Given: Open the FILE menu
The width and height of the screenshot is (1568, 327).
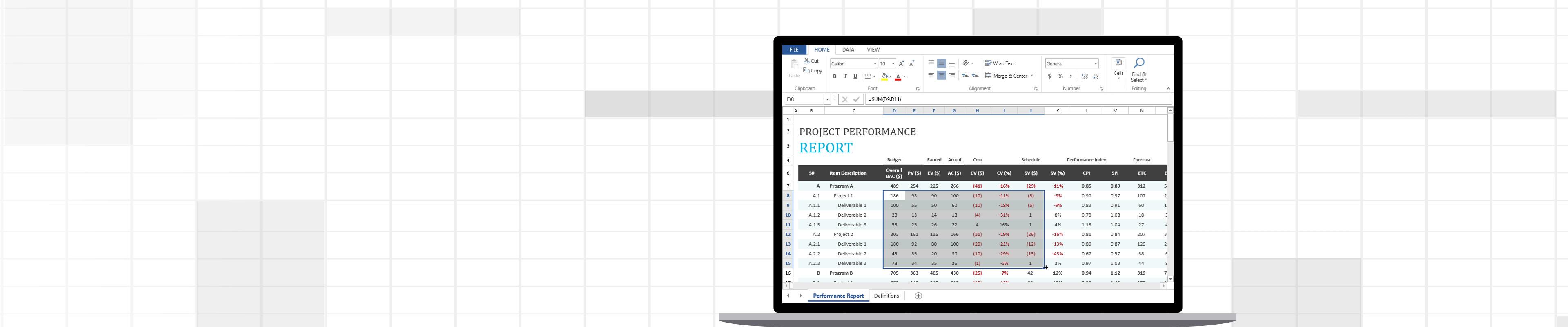Looking at the screenshot, I should pyautogui.click(x=794, y=50).
